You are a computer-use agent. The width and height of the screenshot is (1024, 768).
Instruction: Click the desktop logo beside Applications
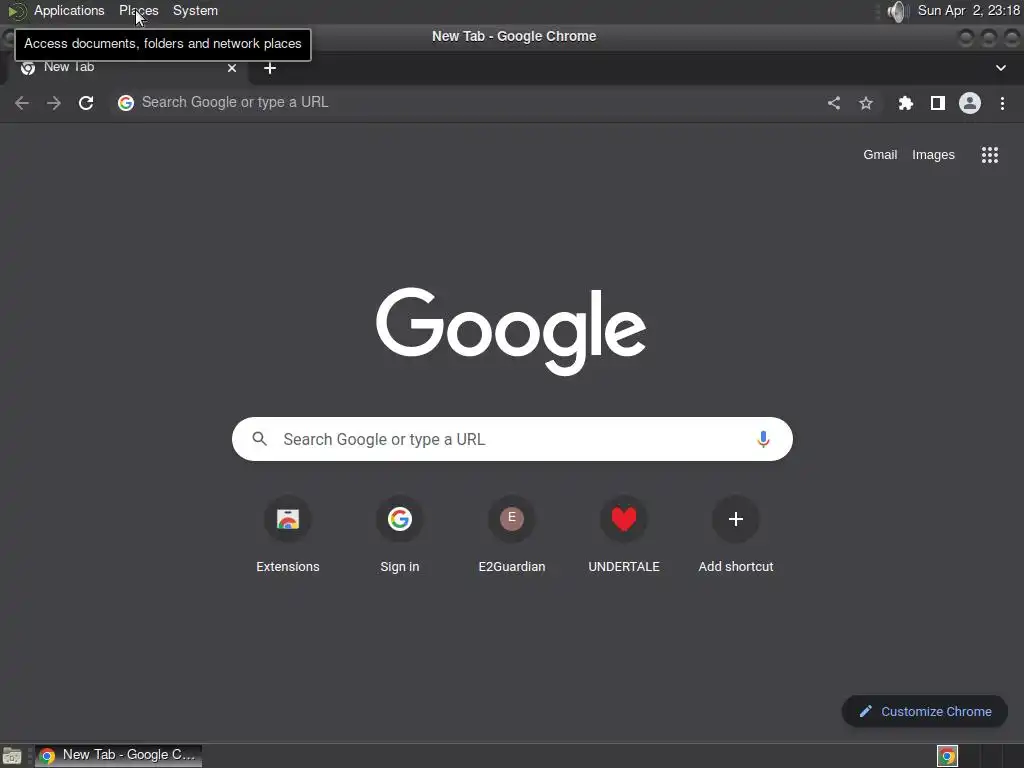click(x=16, y=11)
